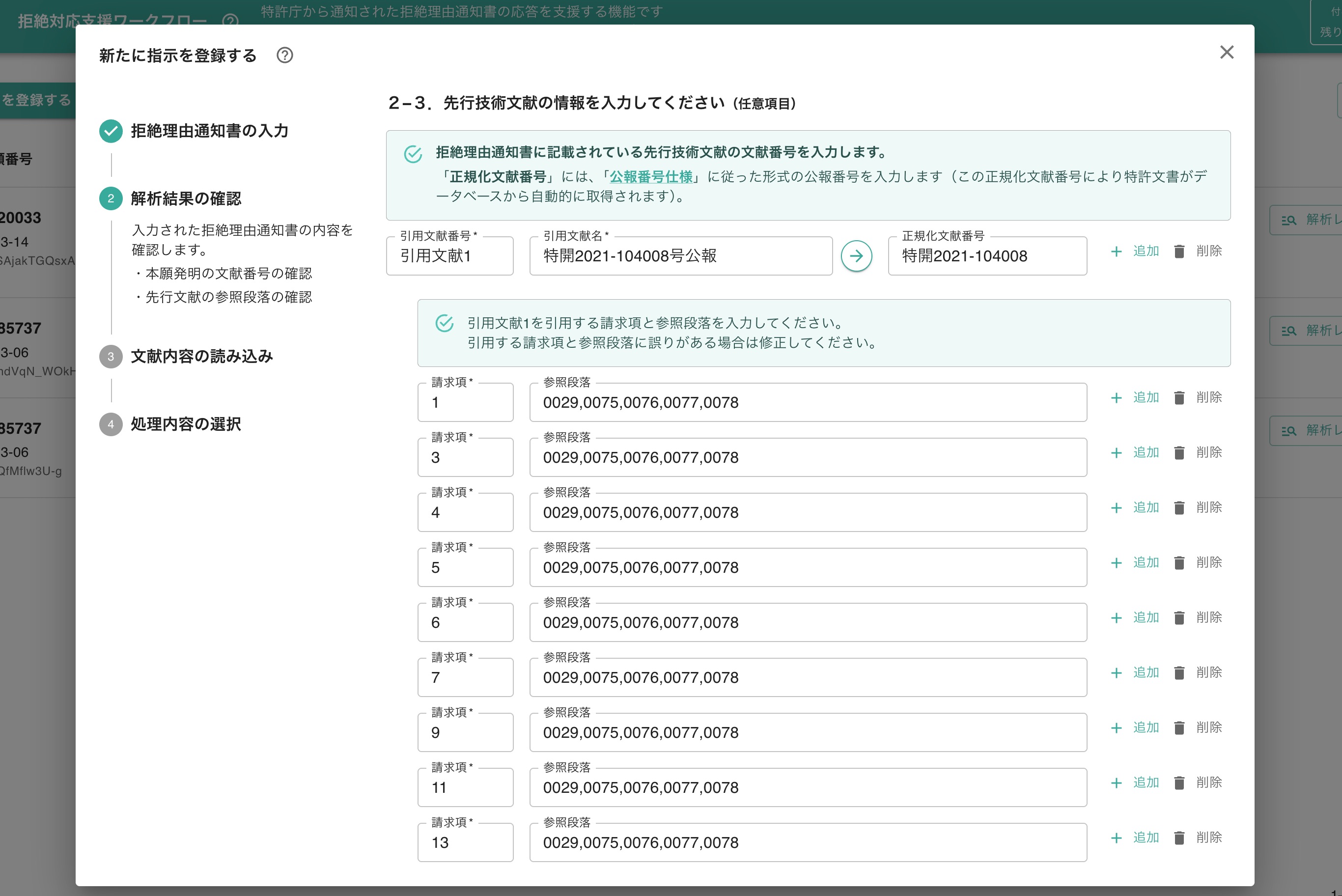Click trash icon in 請求項 11 row
Screen dimensions: 1342x896
[x=1179, y=783]
